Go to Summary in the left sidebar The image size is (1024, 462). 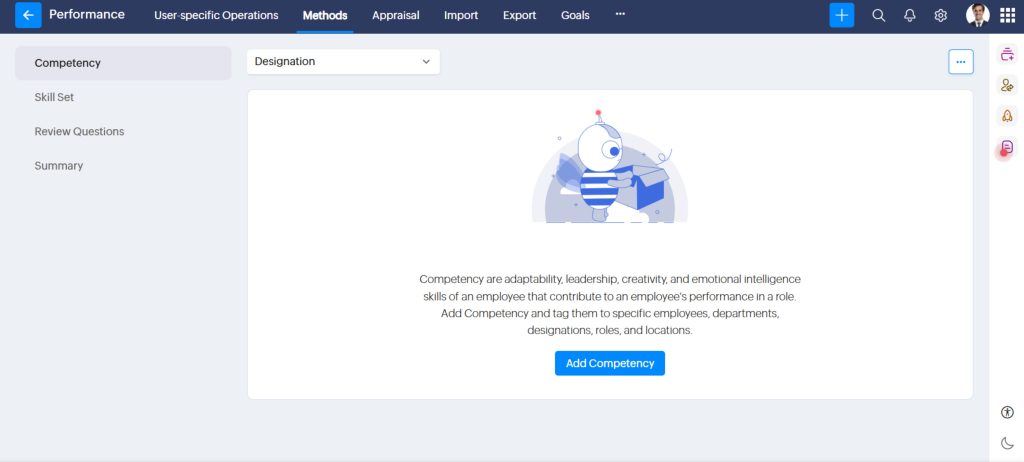pos(59,166)
